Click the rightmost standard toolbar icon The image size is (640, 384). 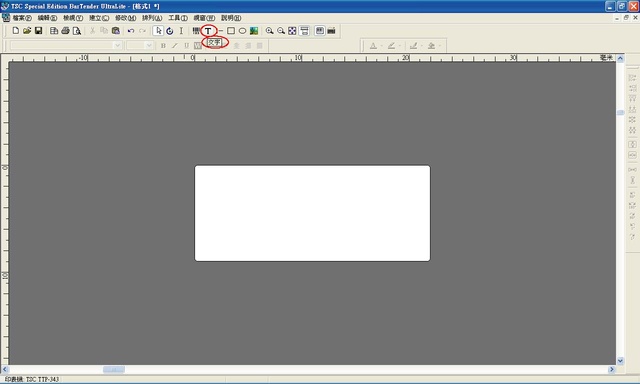pos(331,31)
